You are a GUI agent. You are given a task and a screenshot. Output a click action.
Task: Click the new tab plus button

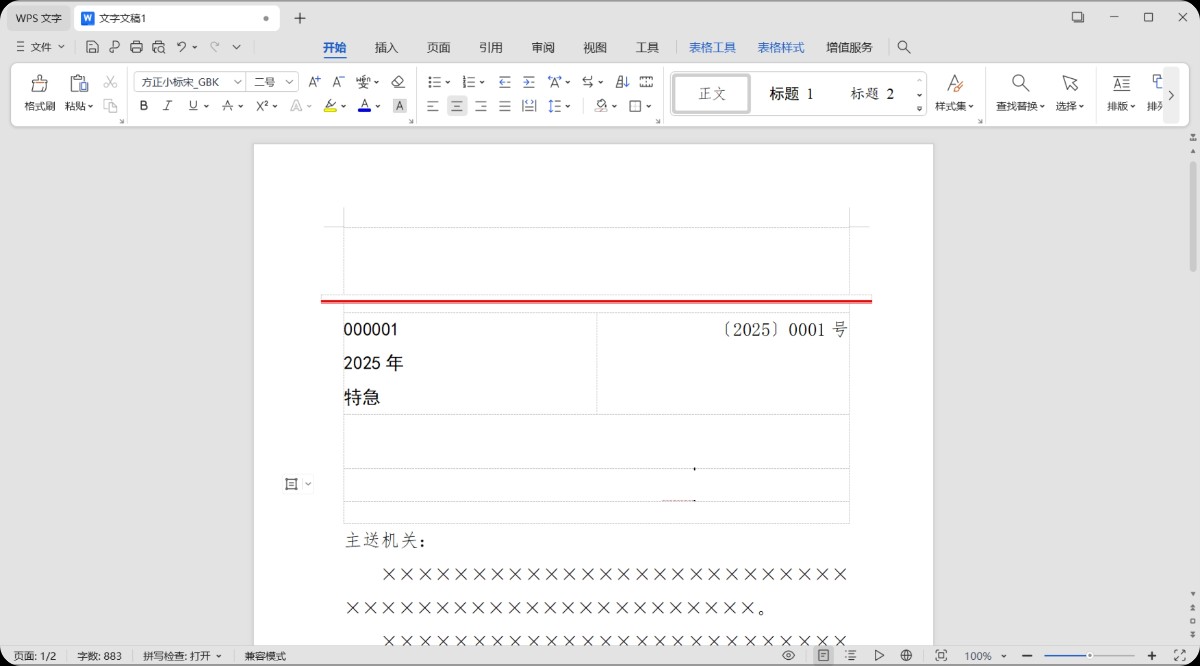pos(300,18)
